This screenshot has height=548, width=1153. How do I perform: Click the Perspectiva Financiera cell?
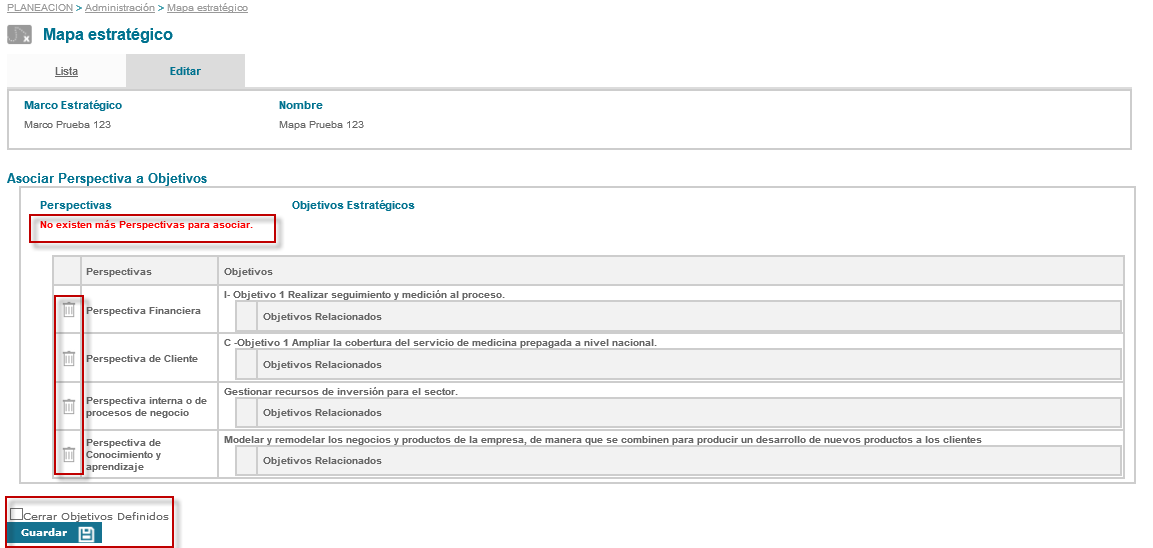coord(143,311)
